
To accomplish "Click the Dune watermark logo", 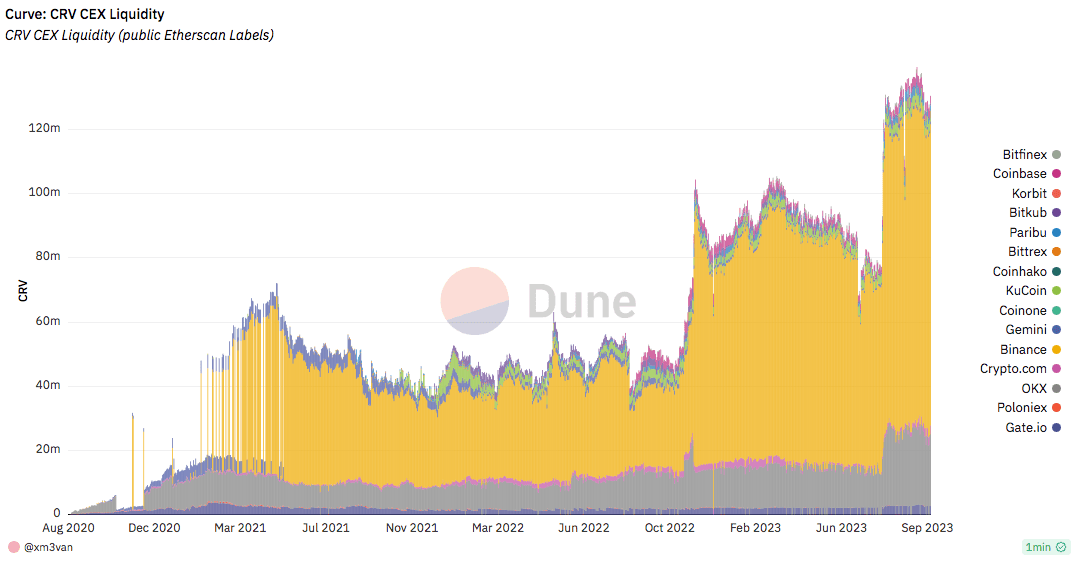I will 539,301.
